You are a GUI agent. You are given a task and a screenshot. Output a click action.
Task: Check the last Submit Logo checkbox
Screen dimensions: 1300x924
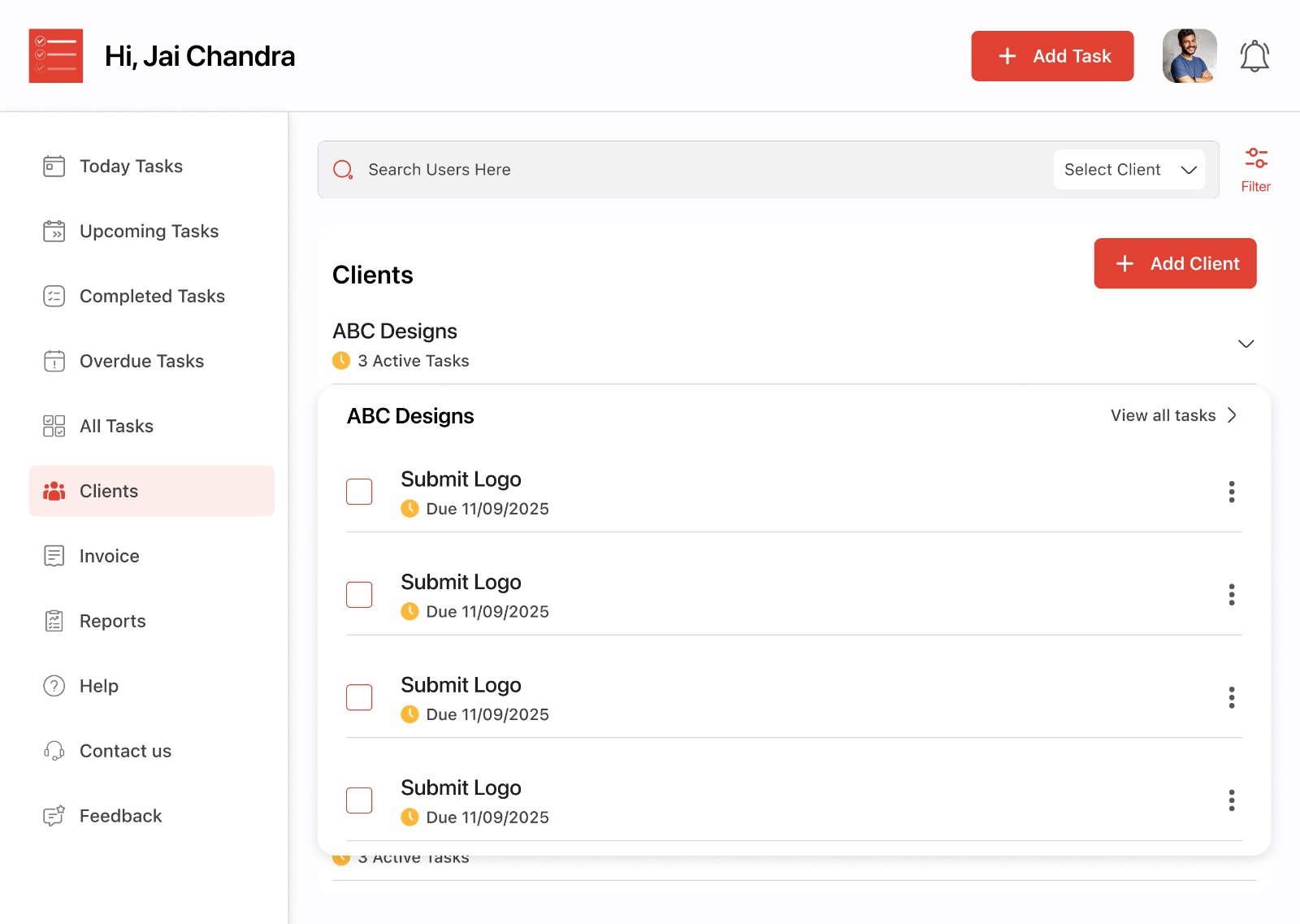click(358, 800)
